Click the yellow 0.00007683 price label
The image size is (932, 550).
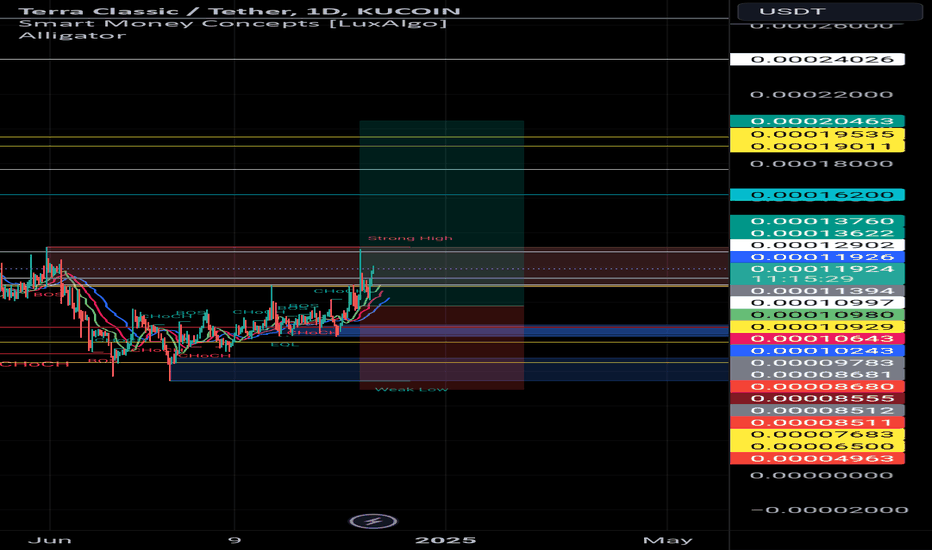(x=817, y=435)
